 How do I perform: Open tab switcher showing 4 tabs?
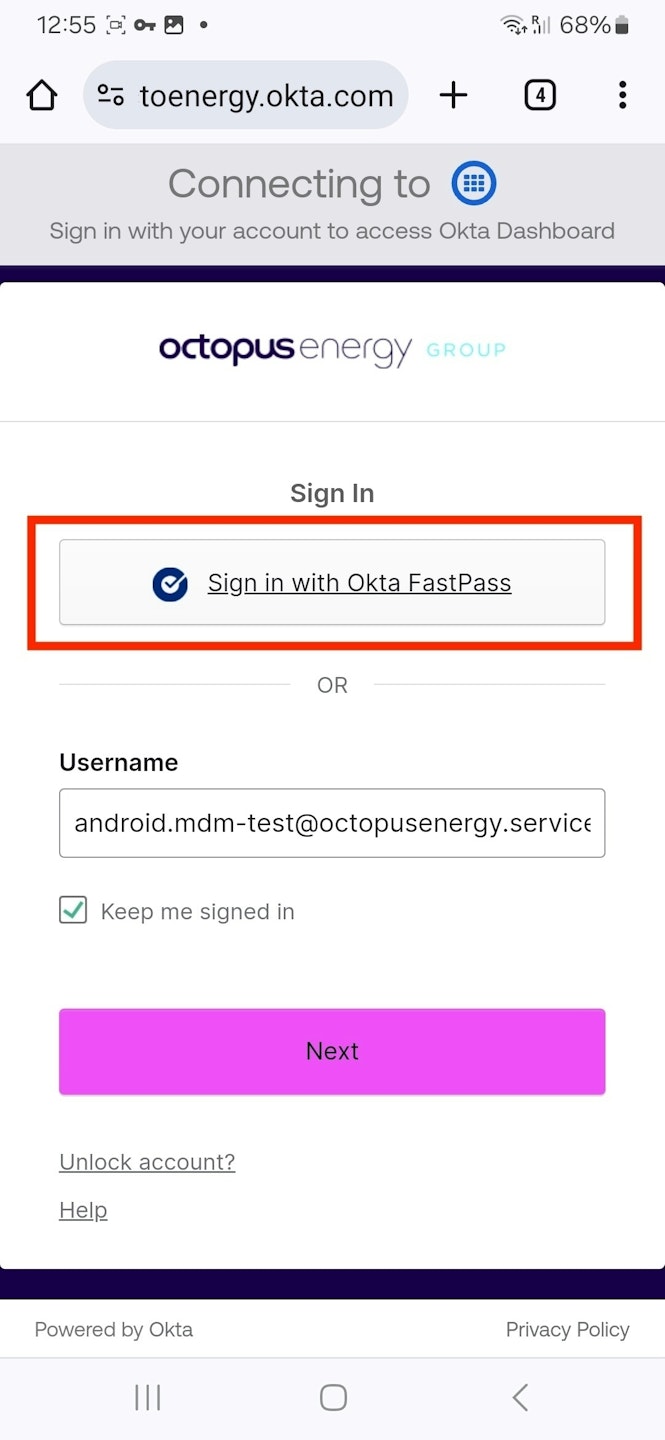pos(539,96)
